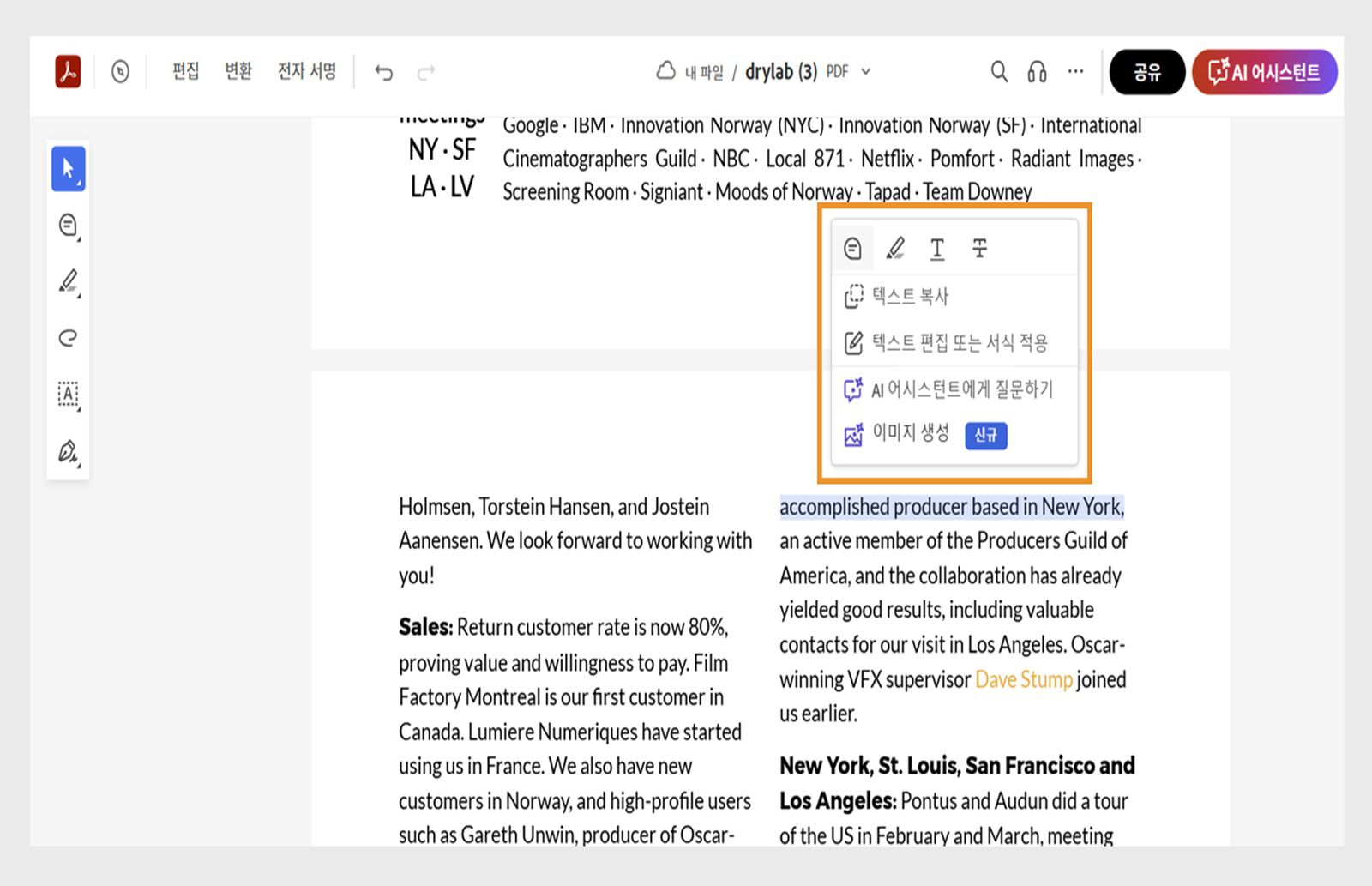The image size is (1372, 886).
Task: Choose the selection arrow tool in sidebar
Action: pos(68,169)
